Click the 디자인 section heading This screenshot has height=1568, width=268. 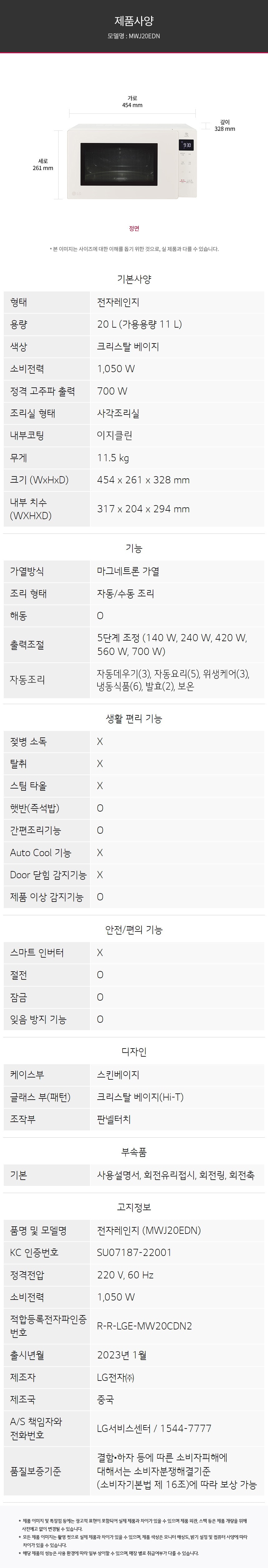[x=134, y=1051]
